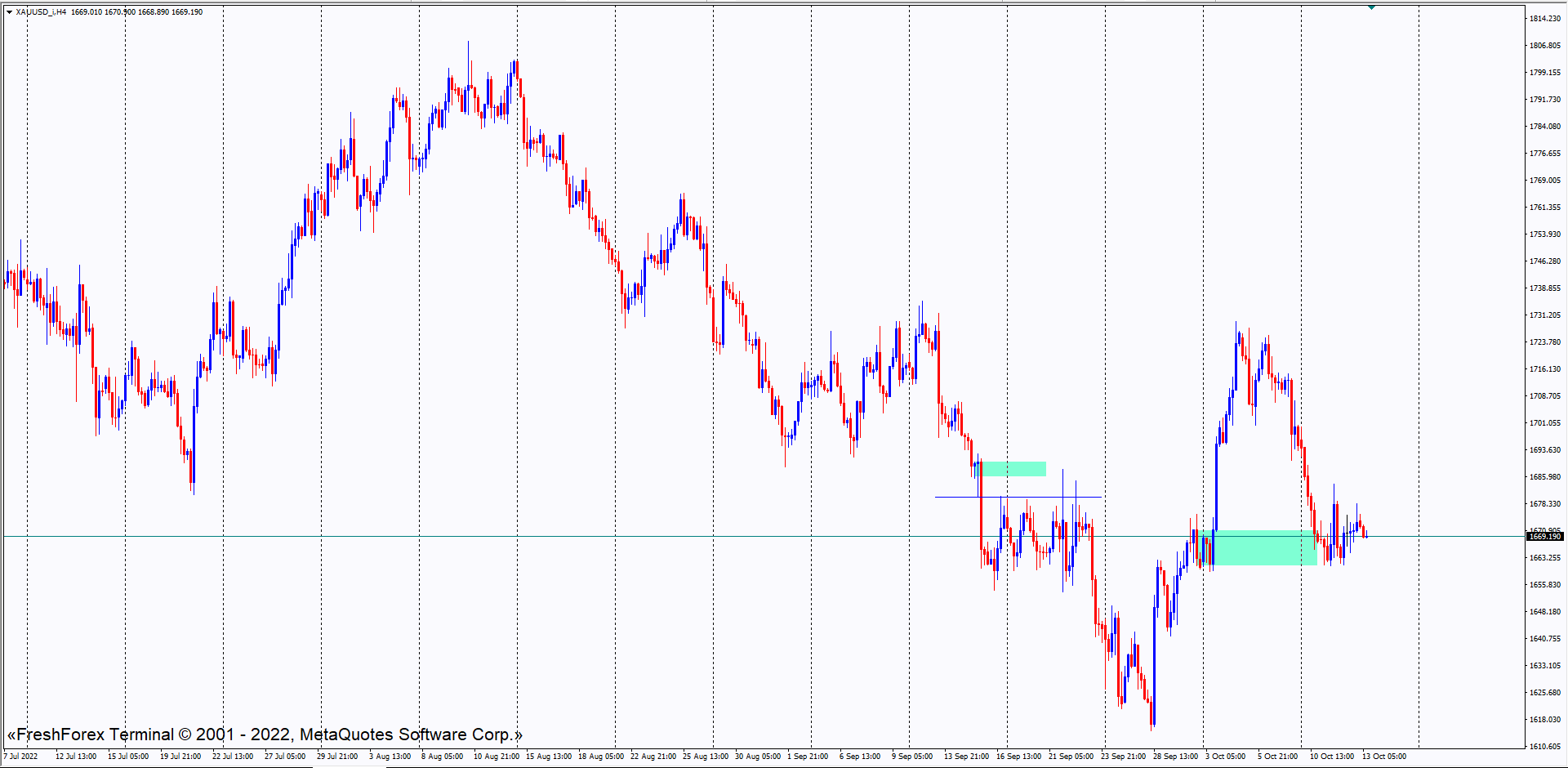This screenshot has height=768, width=1568.
Task: Click price axis label 1701.055
Action: click(1545, 423)
